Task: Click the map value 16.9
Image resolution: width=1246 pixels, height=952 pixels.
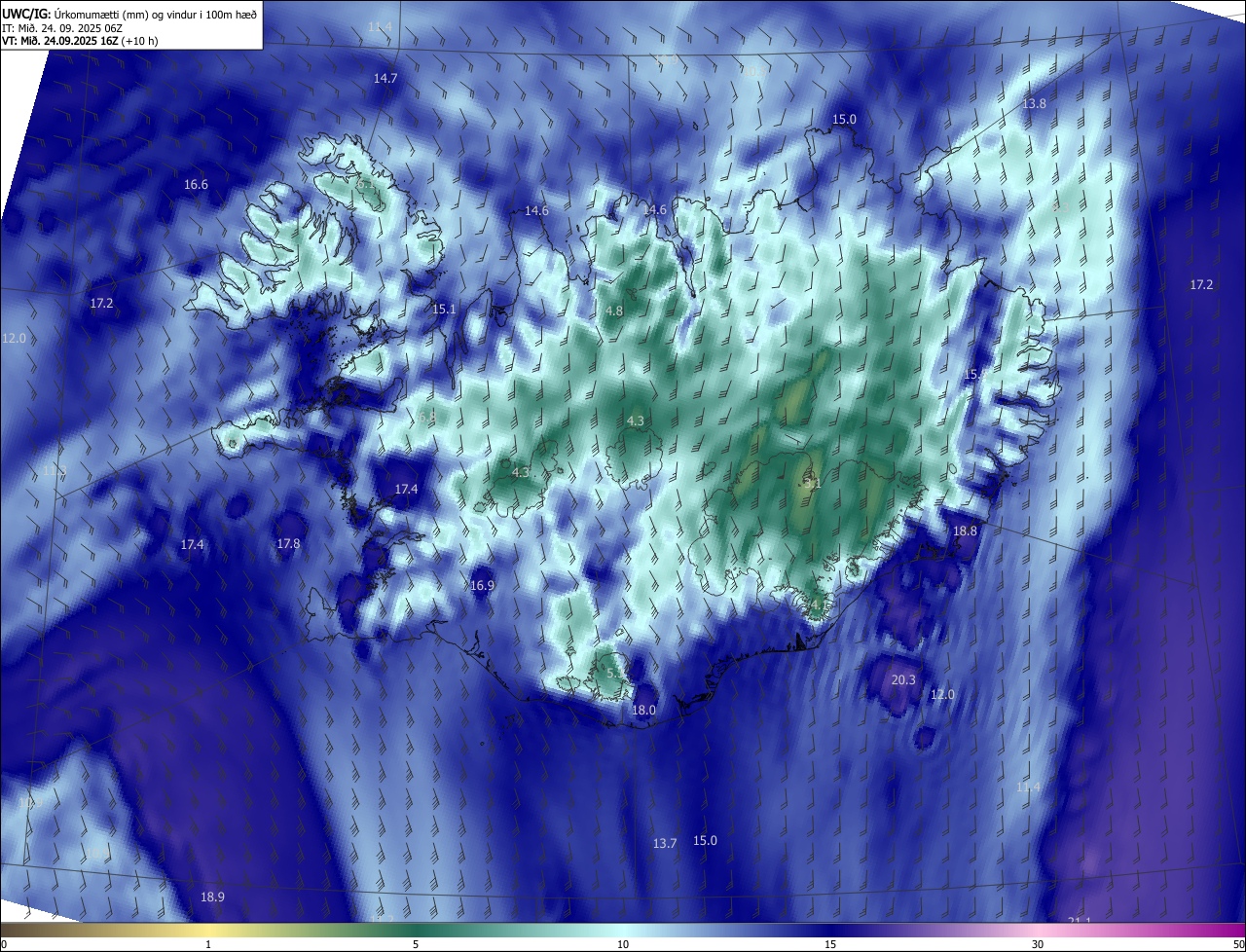Action: (482, 586)
